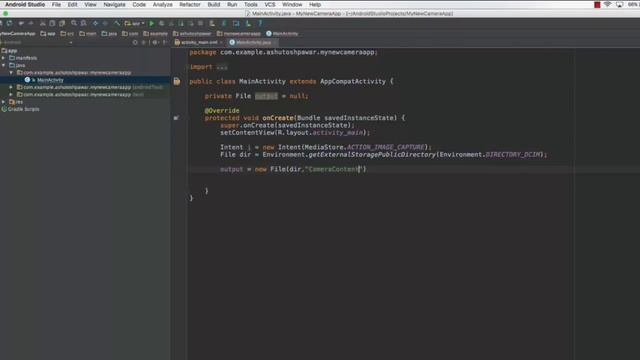
Task: Open the Build menu
Action: tap(214, 4)
